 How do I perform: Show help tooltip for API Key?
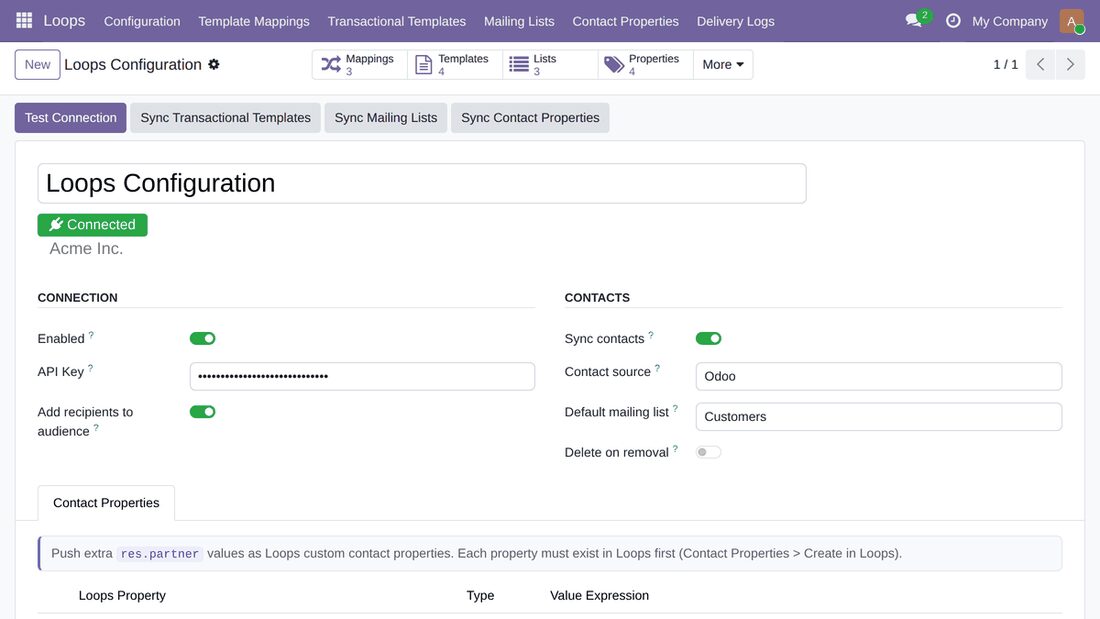90,368
